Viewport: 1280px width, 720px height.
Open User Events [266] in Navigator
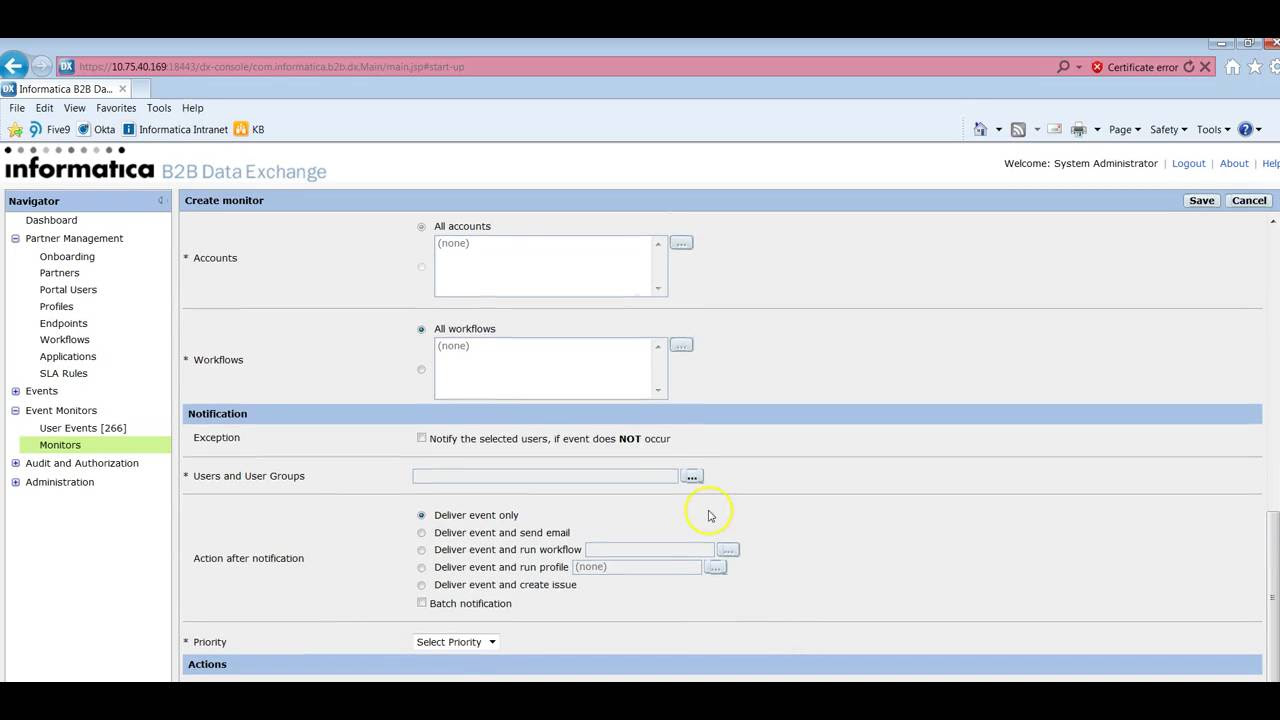tap(83, 428)
